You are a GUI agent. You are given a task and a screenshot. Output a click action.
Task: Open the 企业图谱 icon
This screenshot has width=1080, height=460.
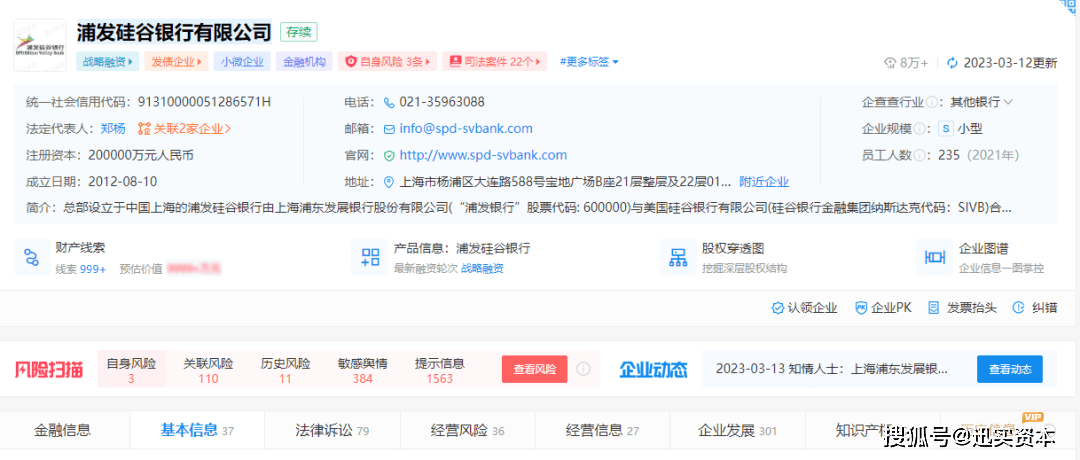click(935, 257)
